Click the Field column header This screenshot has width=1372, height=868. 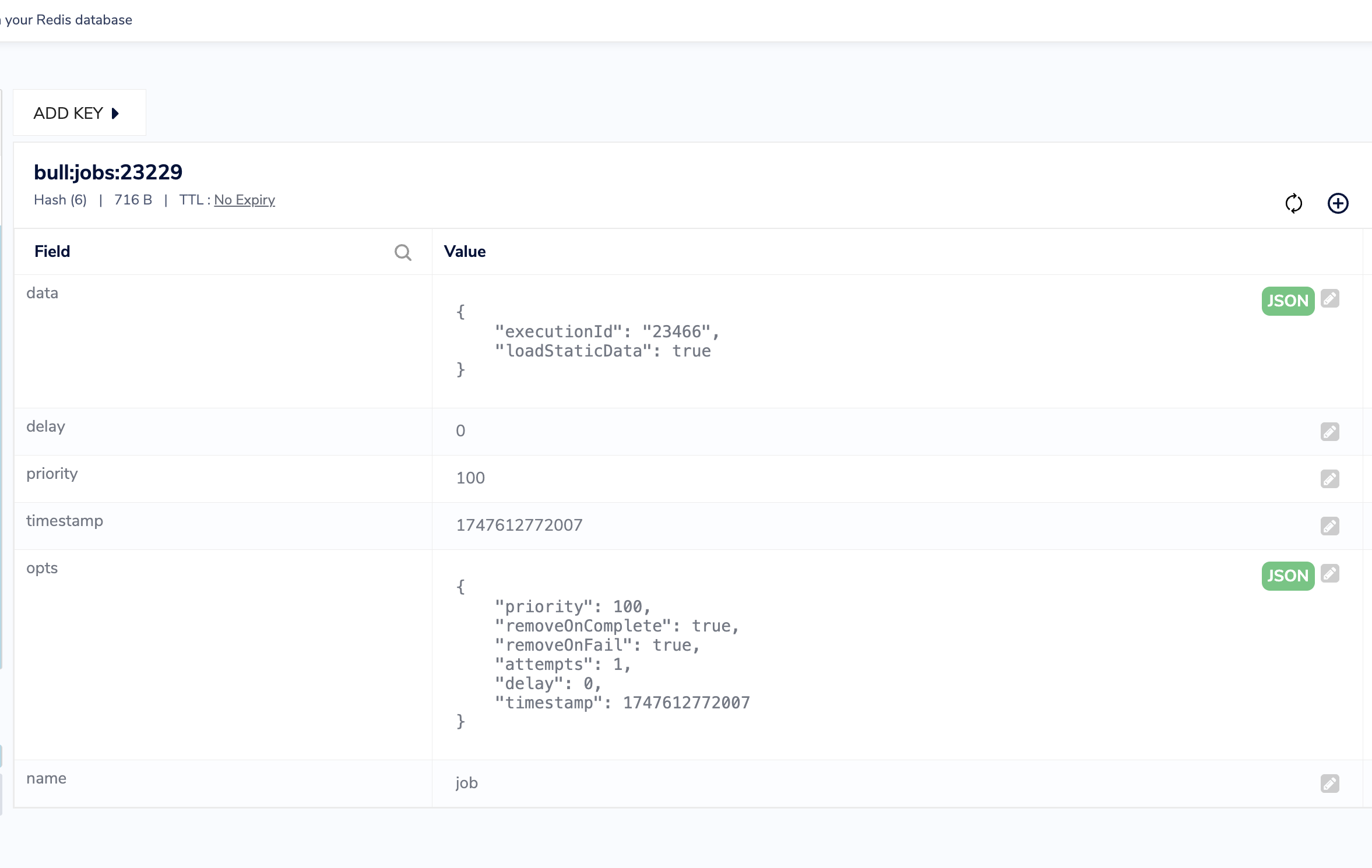click(52, 251)
